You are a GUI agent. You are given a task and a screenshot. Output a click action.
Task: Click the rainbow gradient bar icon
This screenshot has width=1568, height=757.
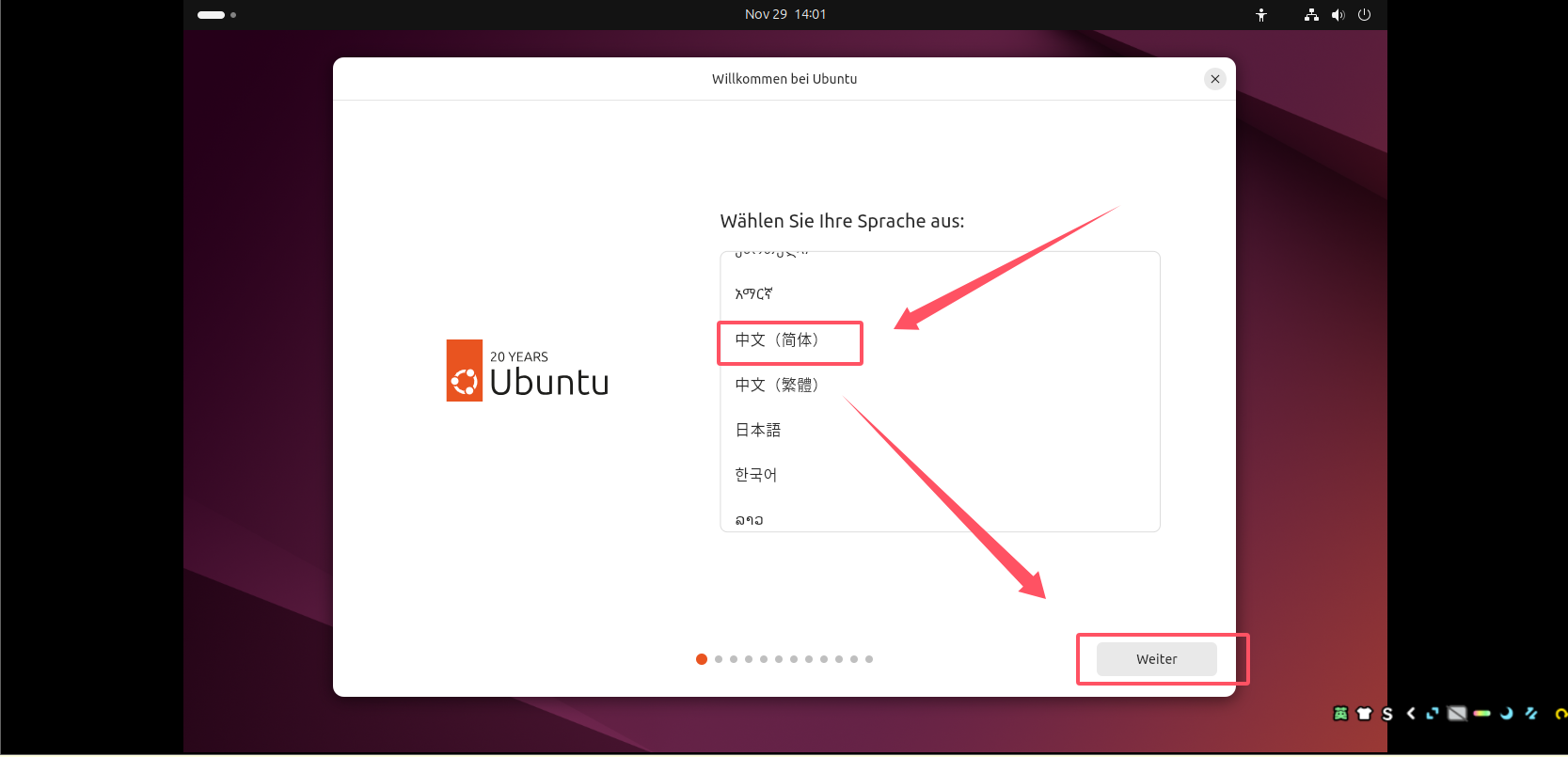1482,714
